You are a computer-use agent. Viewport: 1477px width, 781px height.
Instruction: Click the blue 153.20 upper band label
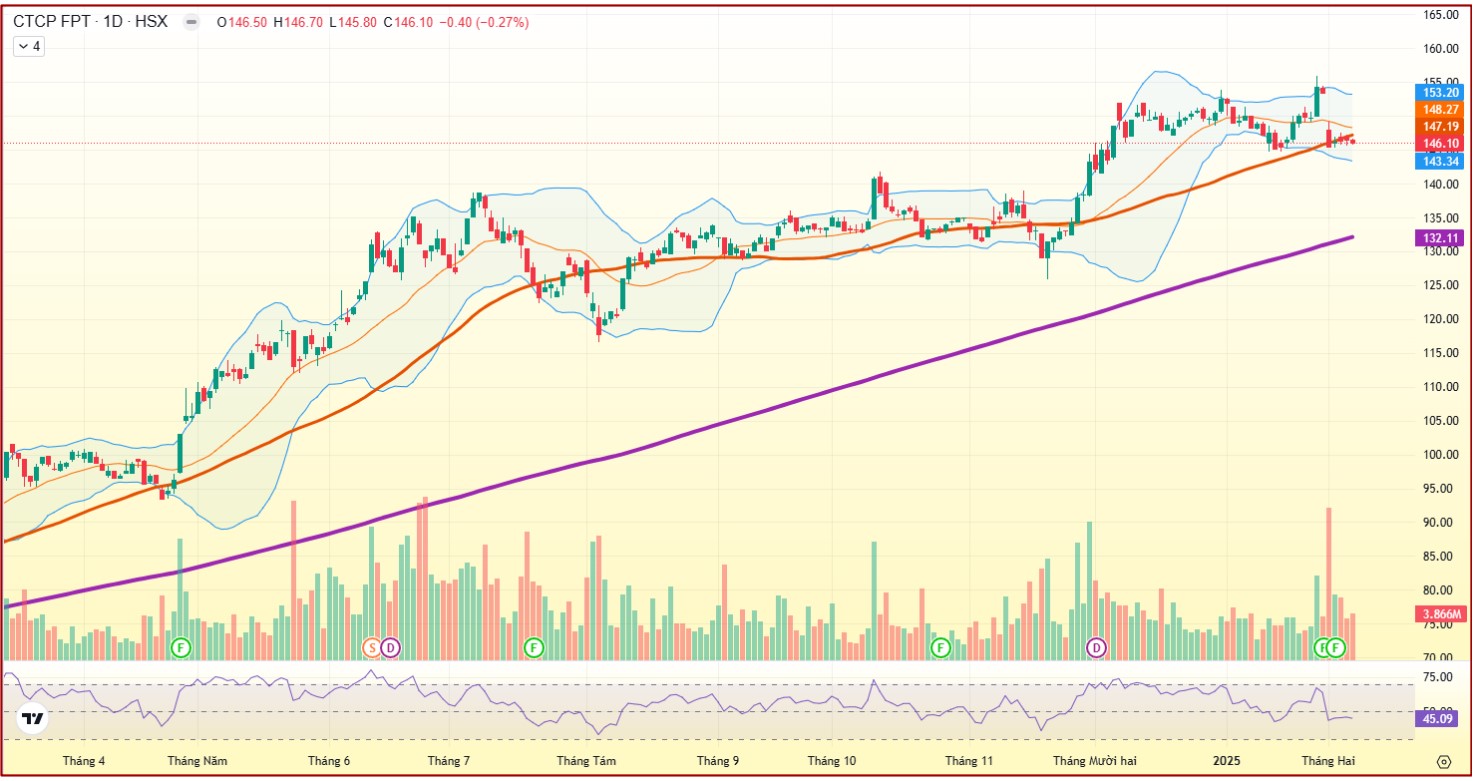coord(1442,92)
